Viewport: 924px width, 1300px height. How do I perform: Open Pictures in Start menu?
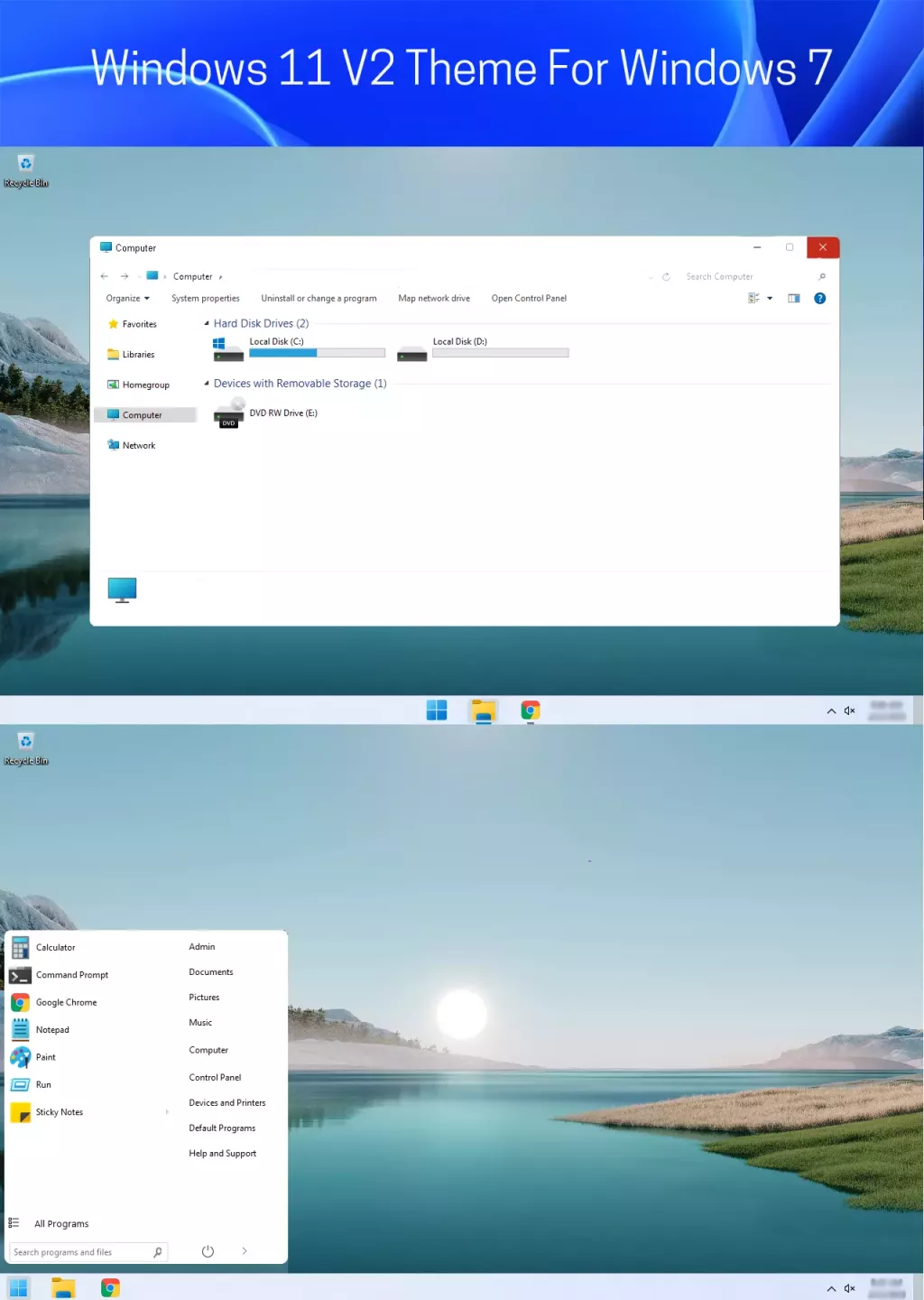[204, 998]
